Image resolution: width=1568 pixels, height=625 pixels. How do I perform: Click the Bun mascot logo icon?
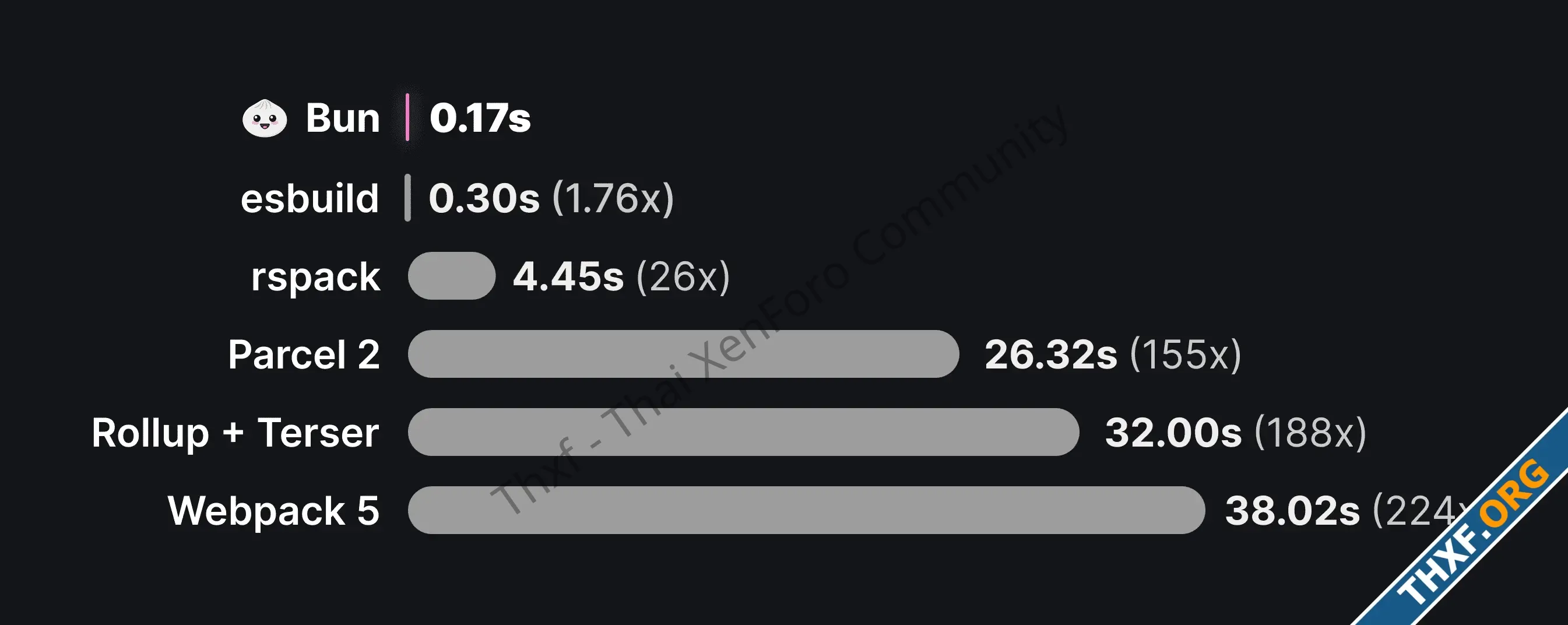pos(264,118)
